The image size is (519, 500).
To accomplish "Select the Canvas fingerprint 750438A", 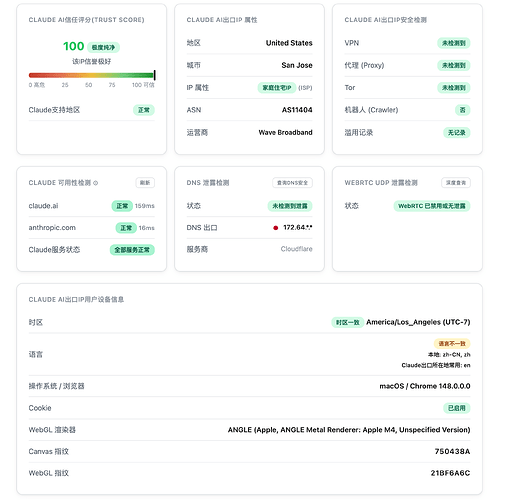I will pos(452,452).
